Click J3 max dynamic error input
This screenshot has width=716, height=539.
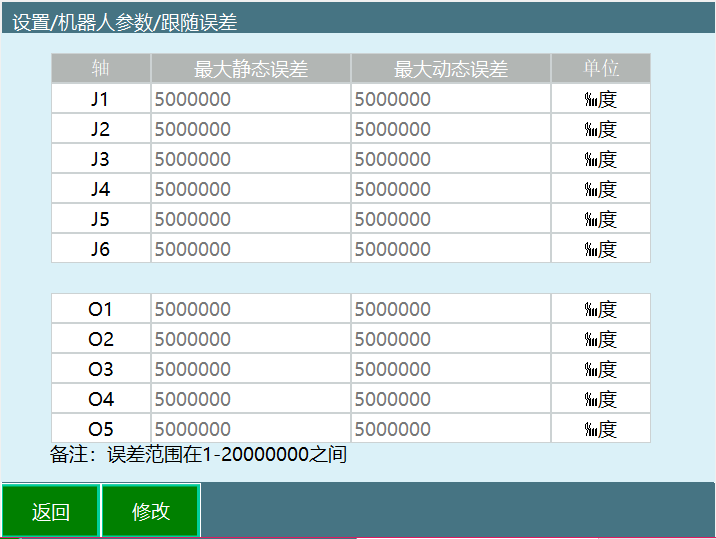coord(450,159)
